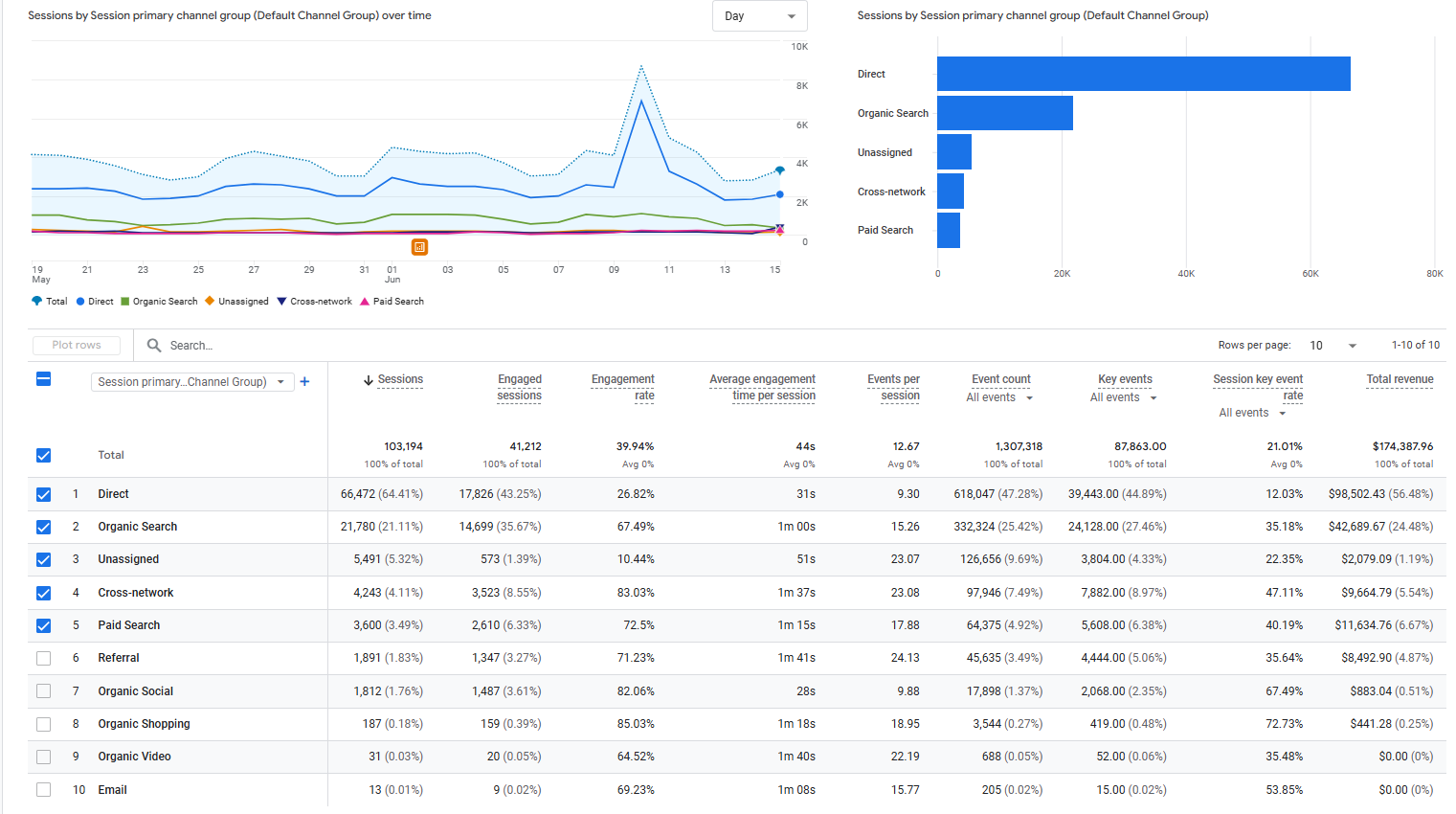Screen dimensions: 1456x814
Task: Click the Organic Social row name
Action: [136, 691]
